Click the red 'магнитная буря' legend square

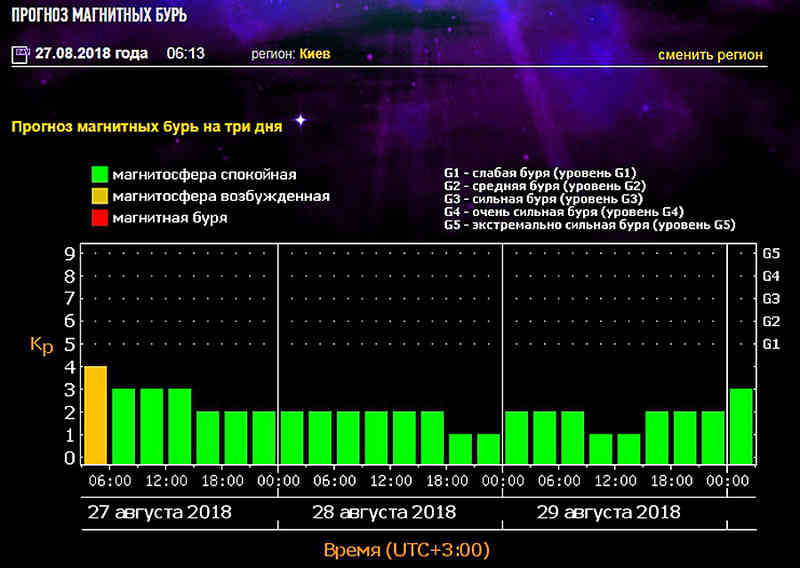(x=99, y=217)
